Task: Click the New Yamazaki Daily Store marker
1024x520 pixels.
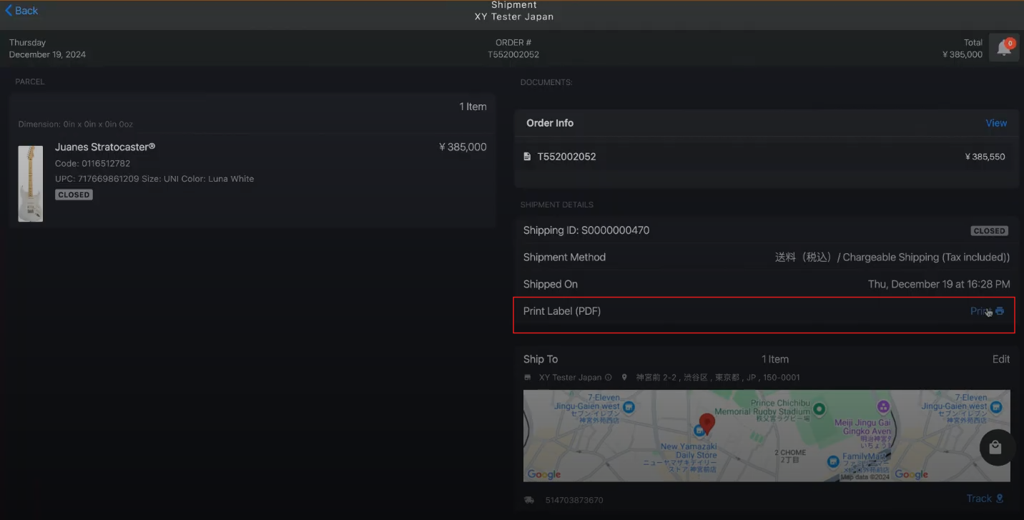Action: tap(699, 431)
